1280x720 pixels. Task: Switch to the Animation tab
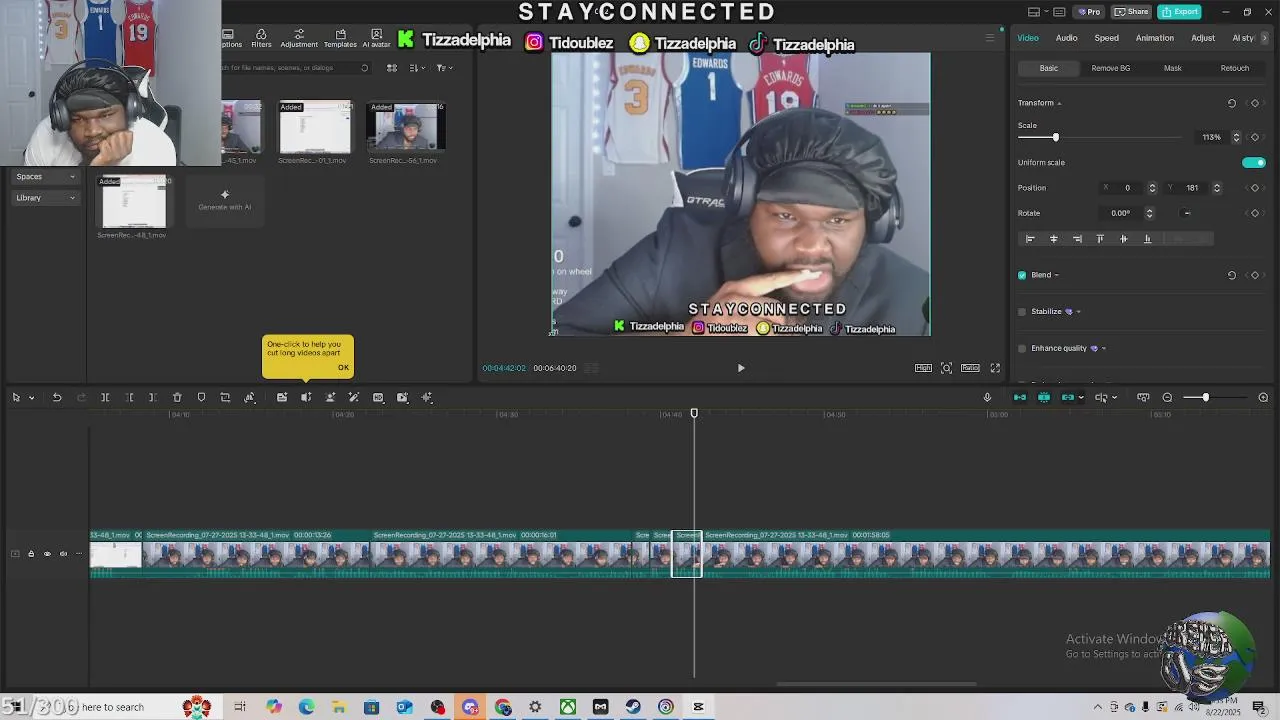tap(1154, 38)
